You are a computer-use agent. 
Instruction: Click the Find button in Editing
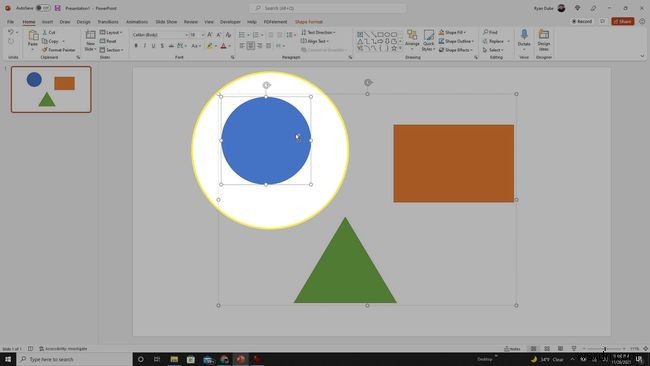pos(490,32)
